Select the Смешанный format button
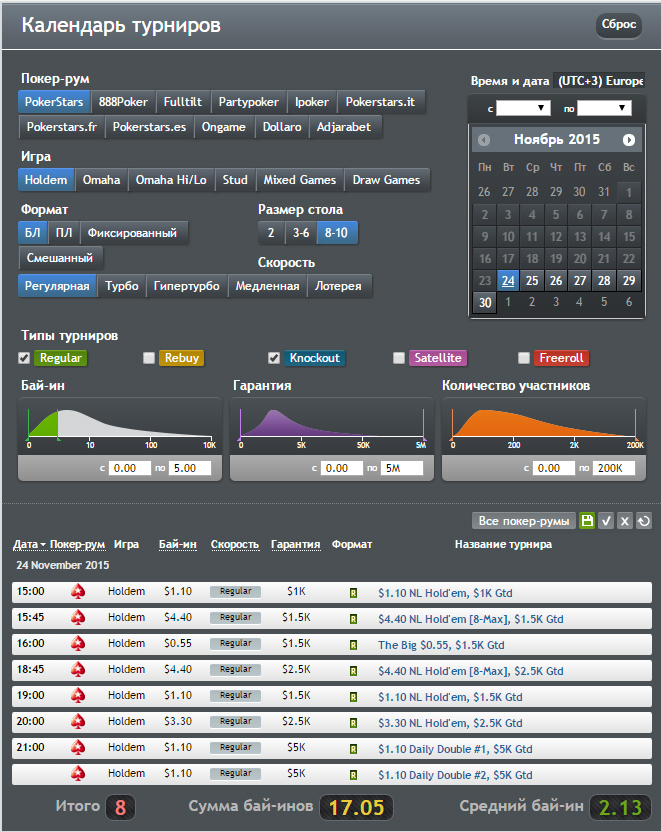The height and width of the screenshot is (832, 661). click(x=60, y=258)
